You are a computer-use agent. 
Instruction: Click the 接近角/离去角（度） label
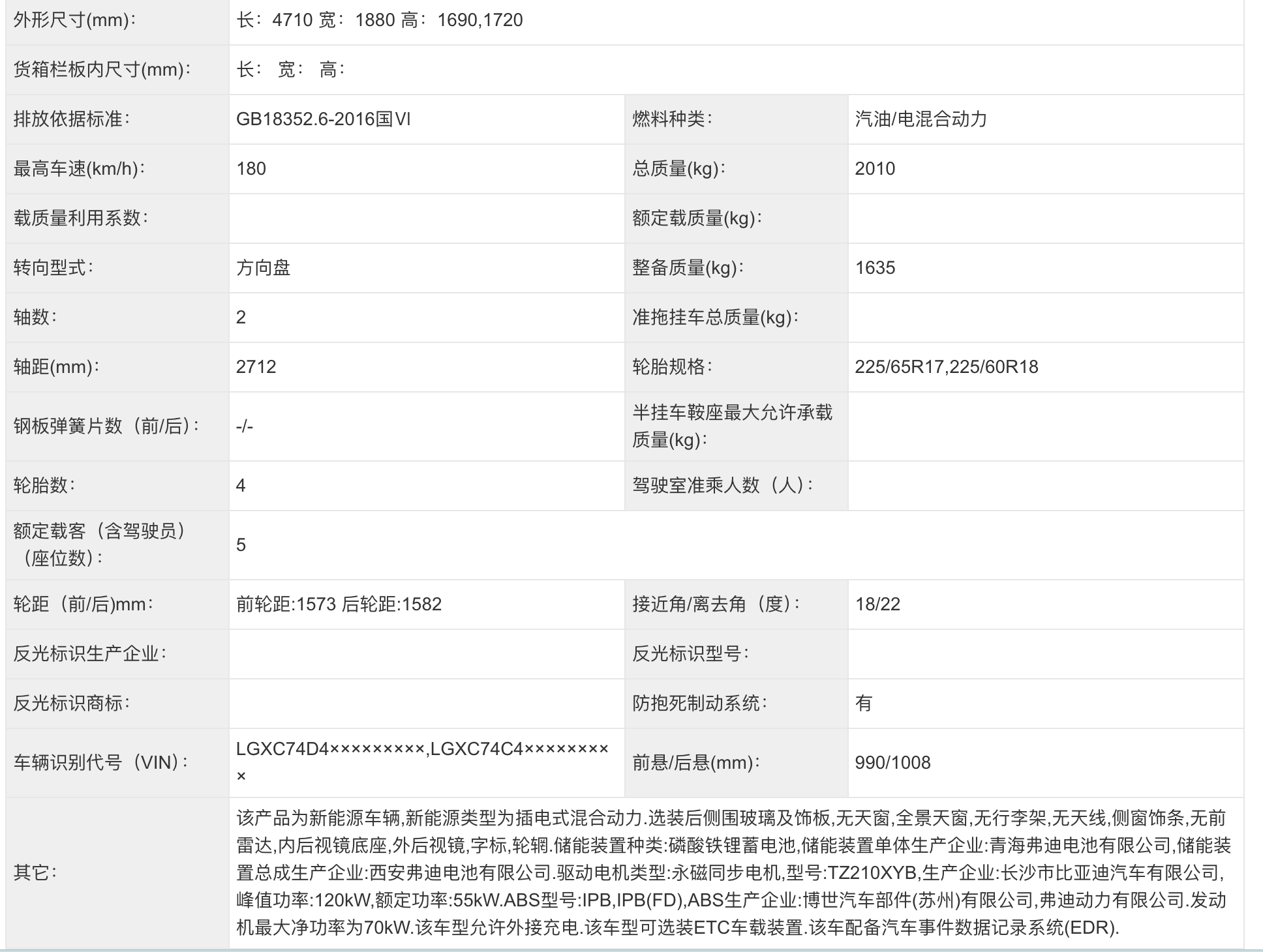(x=718, y=604)
